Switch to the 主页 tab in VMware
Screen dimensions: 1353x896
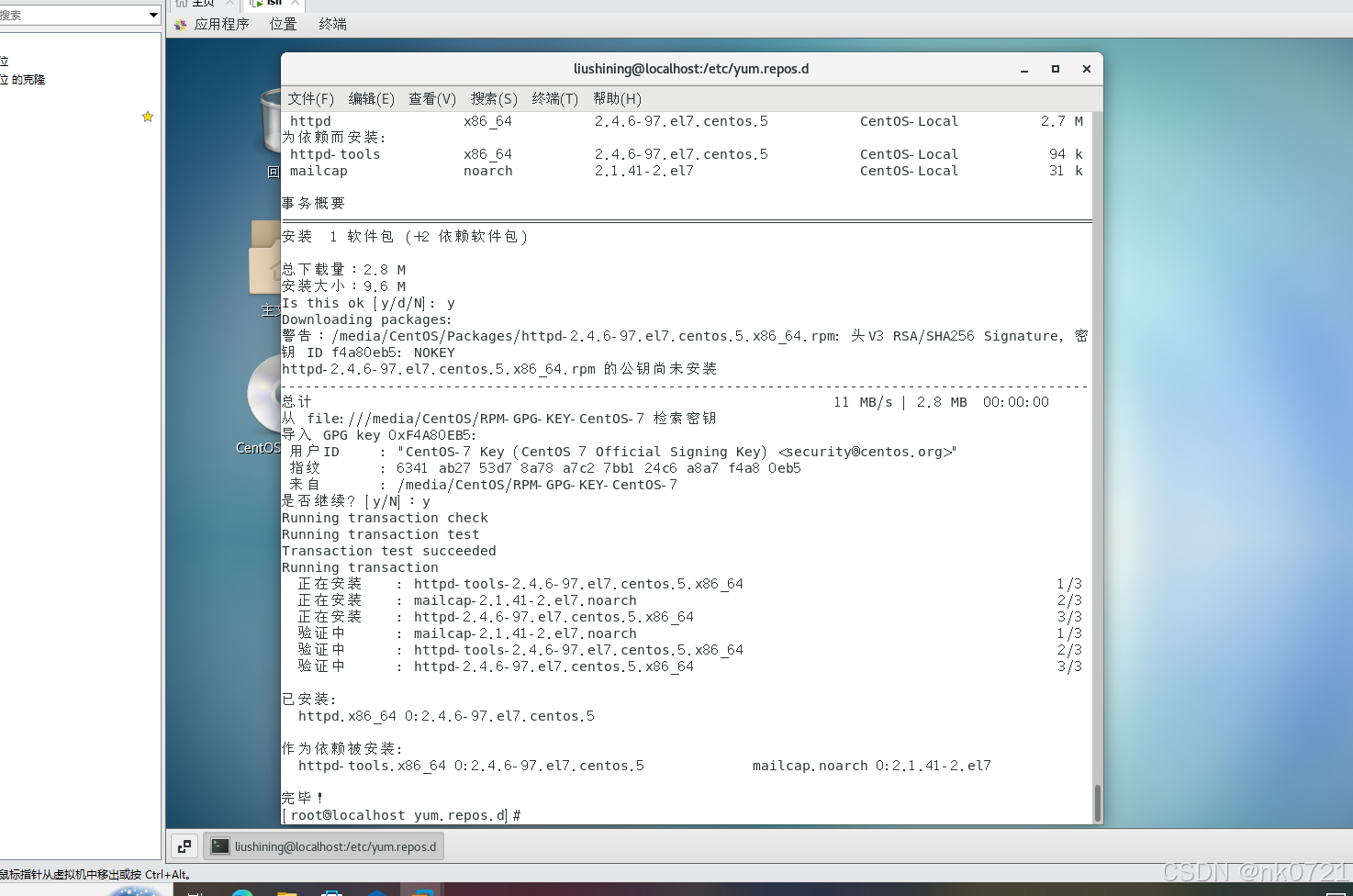click(x=203, y=3)
